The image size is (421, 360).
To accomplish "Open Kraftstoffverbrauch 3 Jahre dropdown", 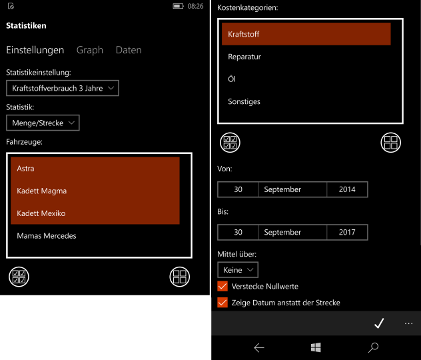I will point(62,88).
